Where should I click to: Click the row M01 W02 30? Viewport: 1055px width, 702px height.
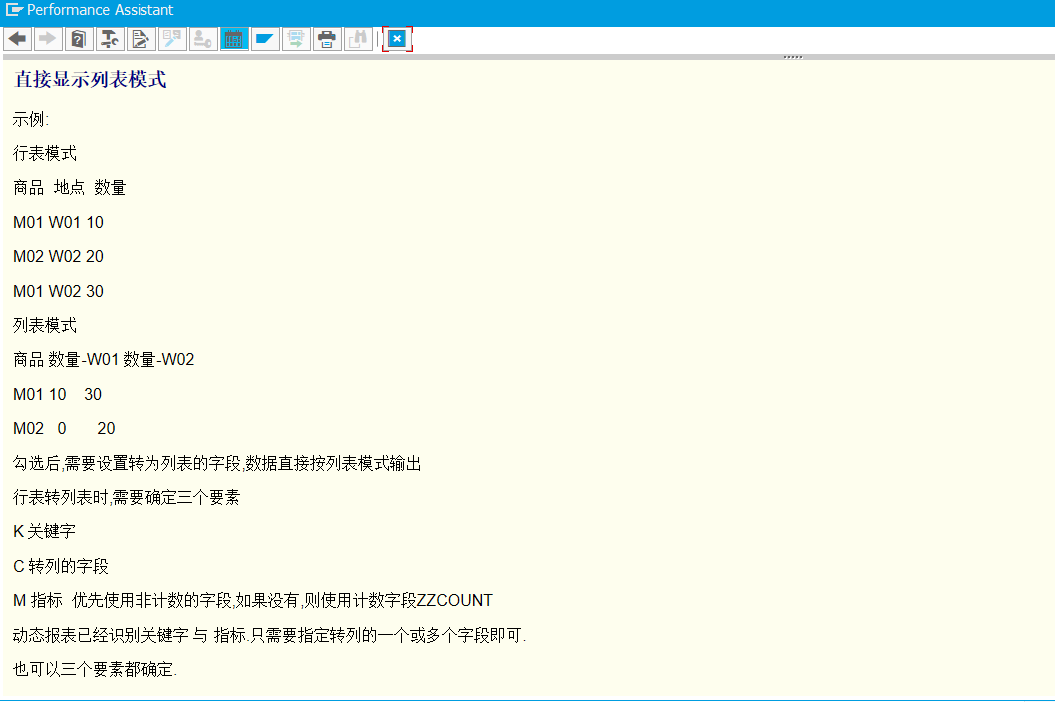click(59, 291)
